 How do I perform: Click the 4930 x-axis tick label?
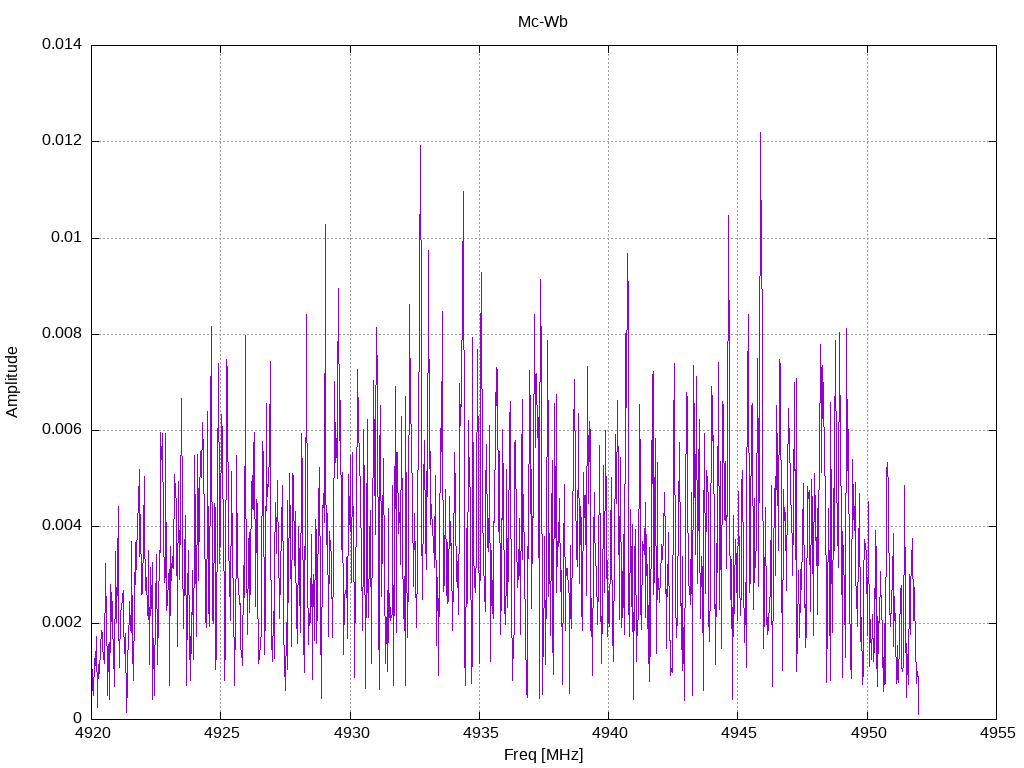click(x=351, y=733)
